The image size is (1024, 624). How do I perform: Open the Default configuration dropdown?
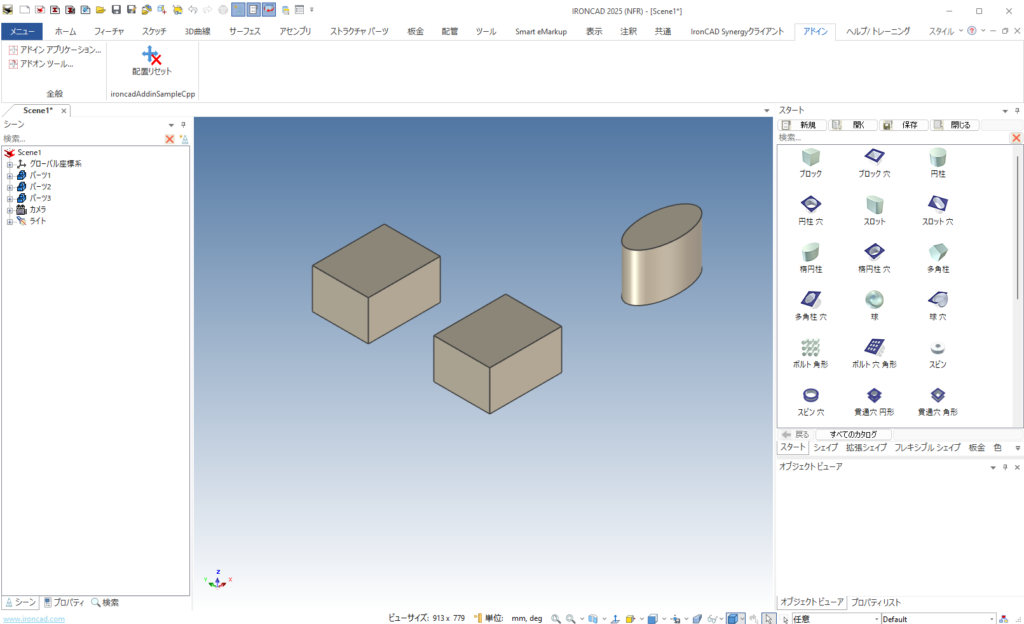click(x=993, y=619)
